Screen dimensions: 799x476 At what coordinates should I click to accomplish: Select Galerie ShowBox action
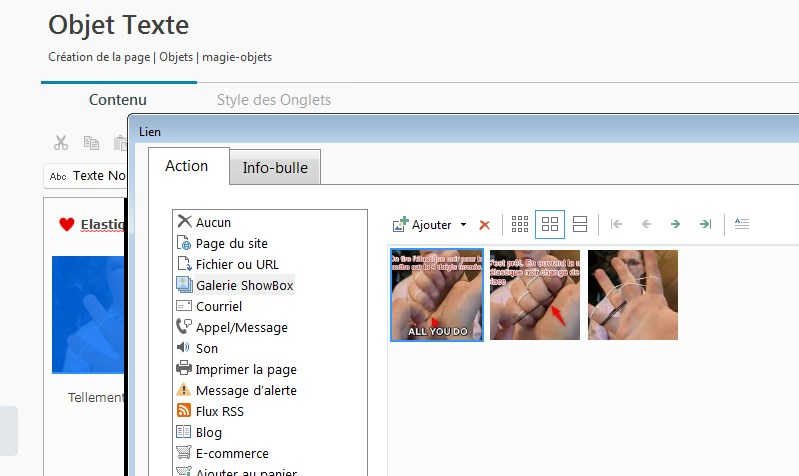(x=235, y=285)
